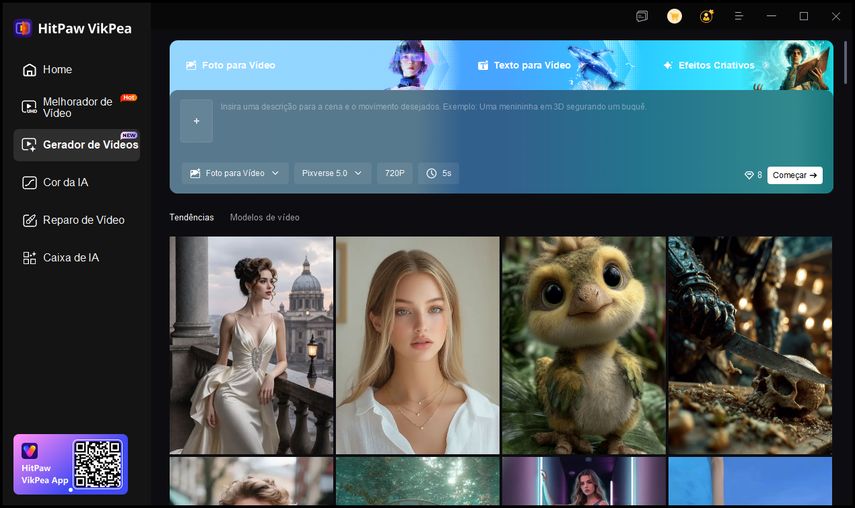Click the QR code for the VikPea app
The image size is (855, 508).
point(97,464)
